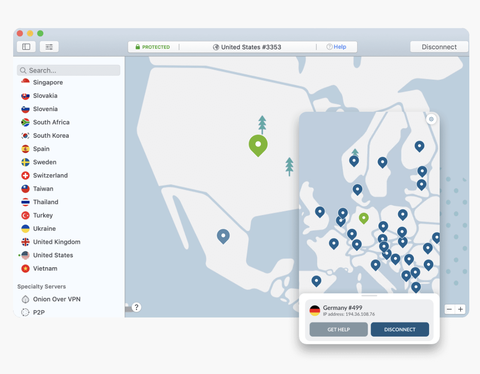
Task: Click the Turkey flag icon
Action: (x=25, y=215)
